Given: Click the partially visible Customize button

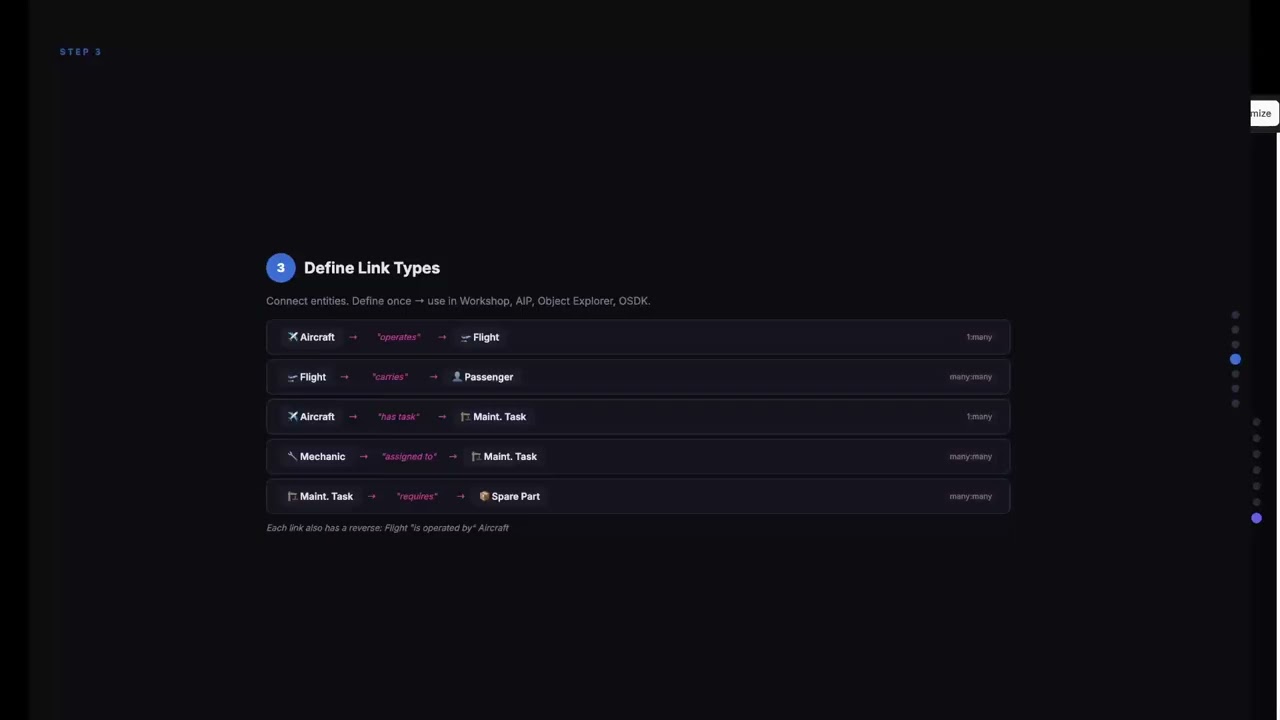Looking at the screenshot, I should (x=1261, y=113).
